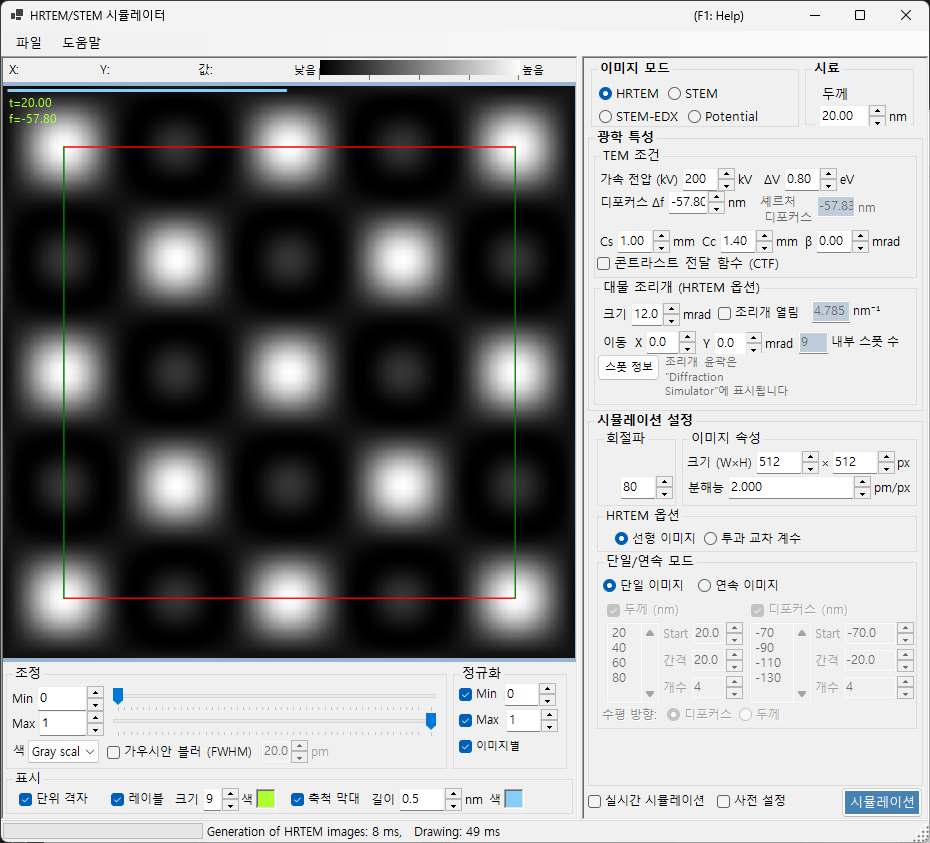Screen dimensions: 930x843
Task: Switch to 연속 이미지 mode
Action: 738,586
